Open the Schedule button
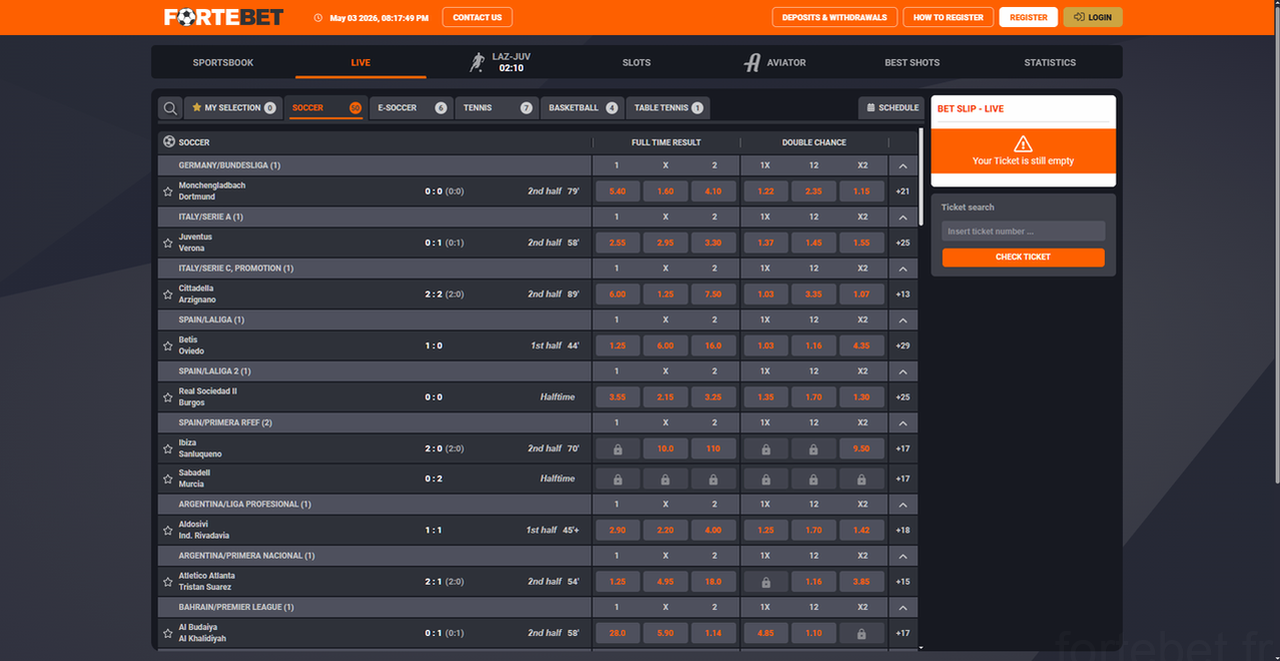Viewport: 1280px width, 661px height. [x=891, y=108]
